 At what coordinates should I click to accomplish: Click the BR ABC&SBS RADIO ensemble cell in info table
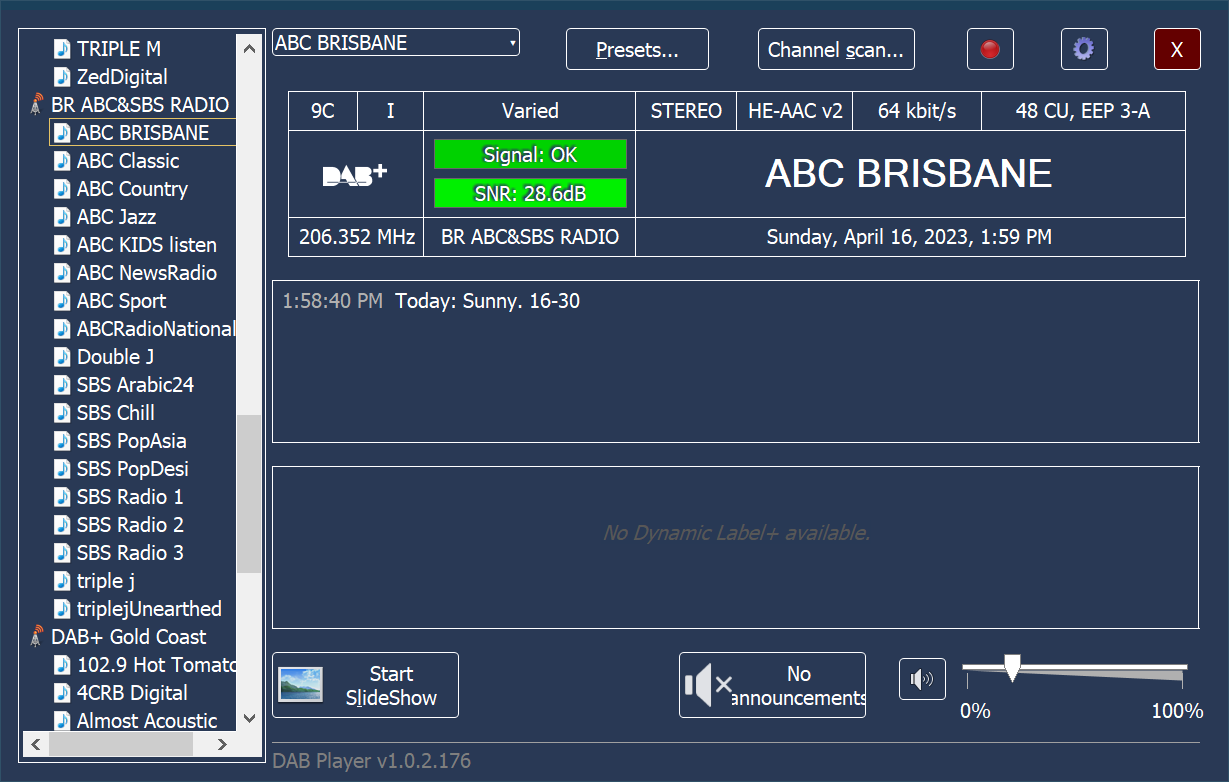point(530,237)
